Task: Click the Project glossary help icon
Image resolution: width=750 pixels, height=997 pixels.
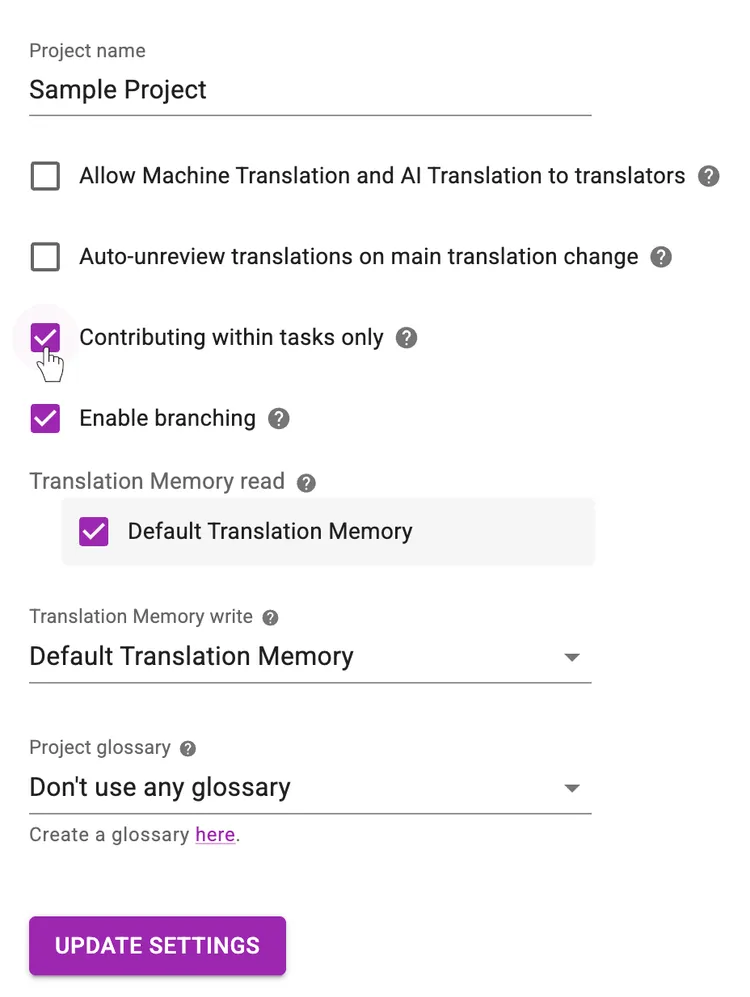Action: coord(189,747)
